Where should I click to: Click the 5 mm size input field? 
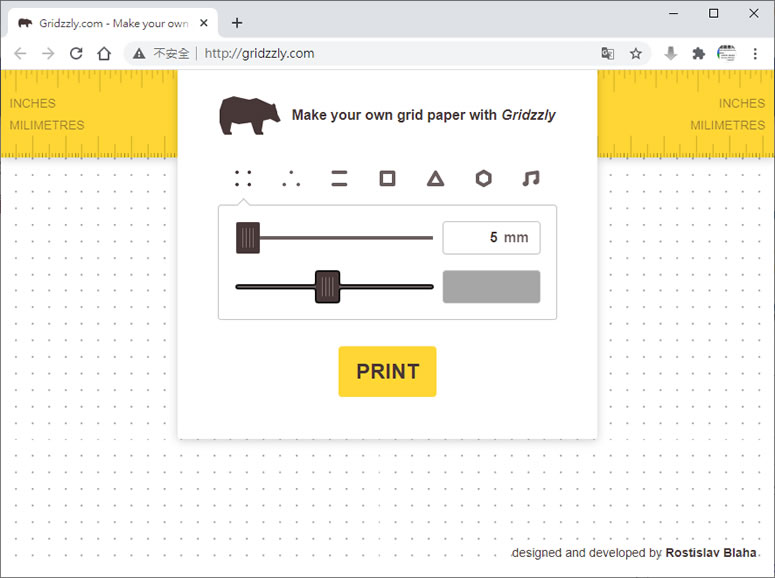491,238
